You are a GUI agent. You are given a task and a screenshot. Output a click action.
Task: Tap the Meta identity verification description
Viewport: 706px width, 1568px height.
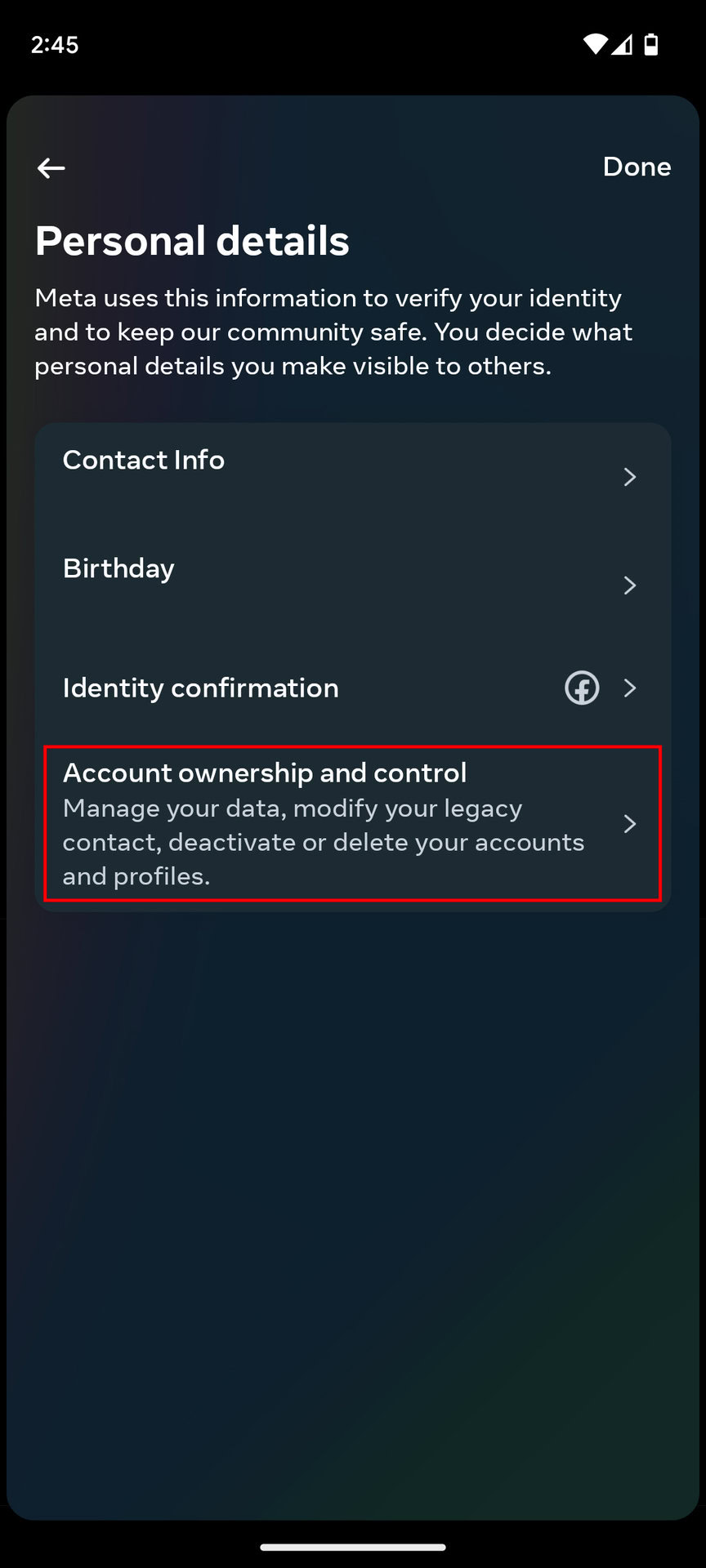tap(333, 332)
